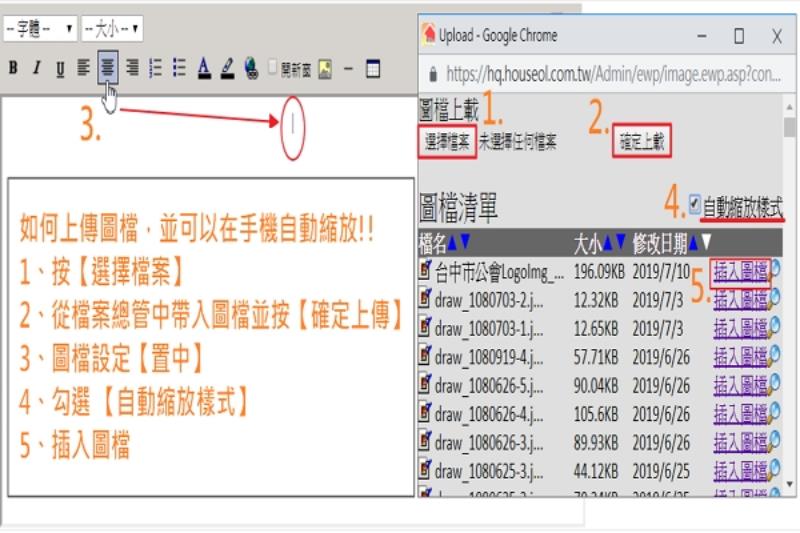This screenshot has height=533, width=800.
Task: Open the 大小 size dropdown
Action: (x=112, y=28)
